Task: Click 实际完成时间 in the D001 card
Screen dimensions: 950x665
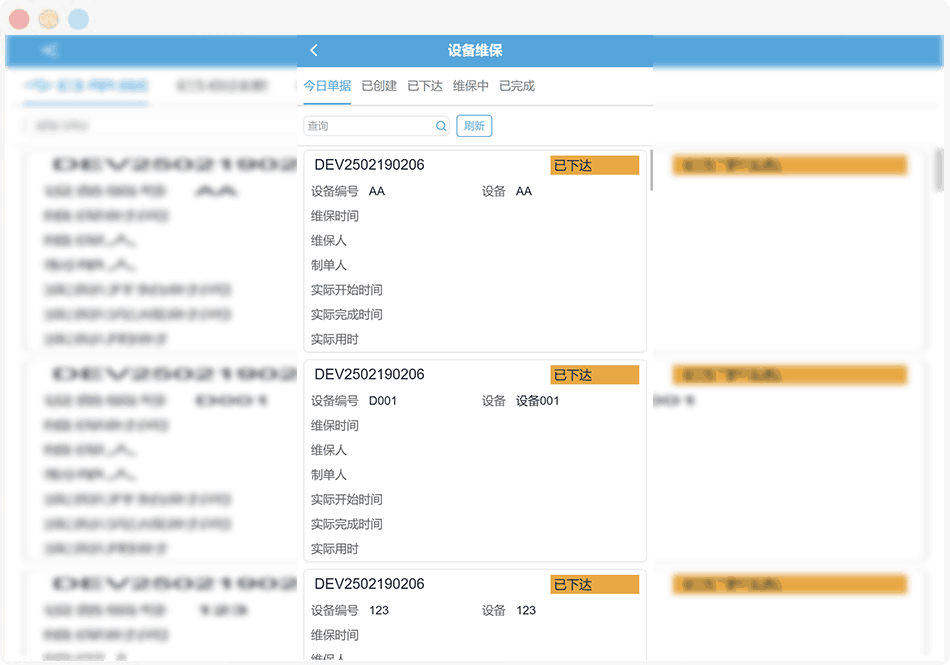Action: pyautogui.click(x=347, y=524)
